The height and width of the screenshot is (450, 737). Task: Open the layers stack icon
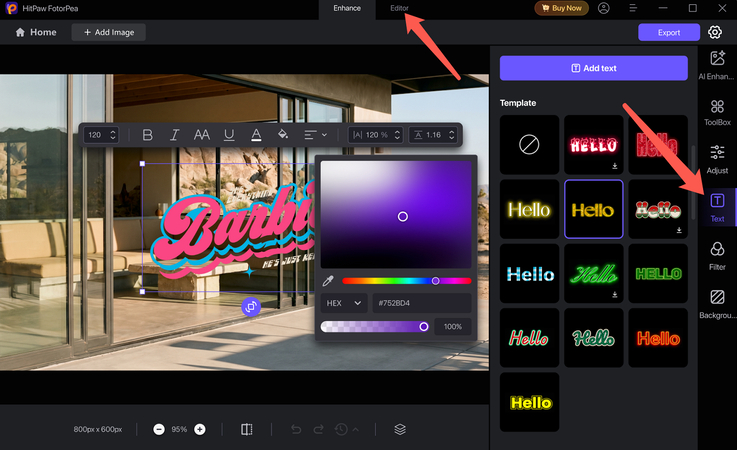400,429
